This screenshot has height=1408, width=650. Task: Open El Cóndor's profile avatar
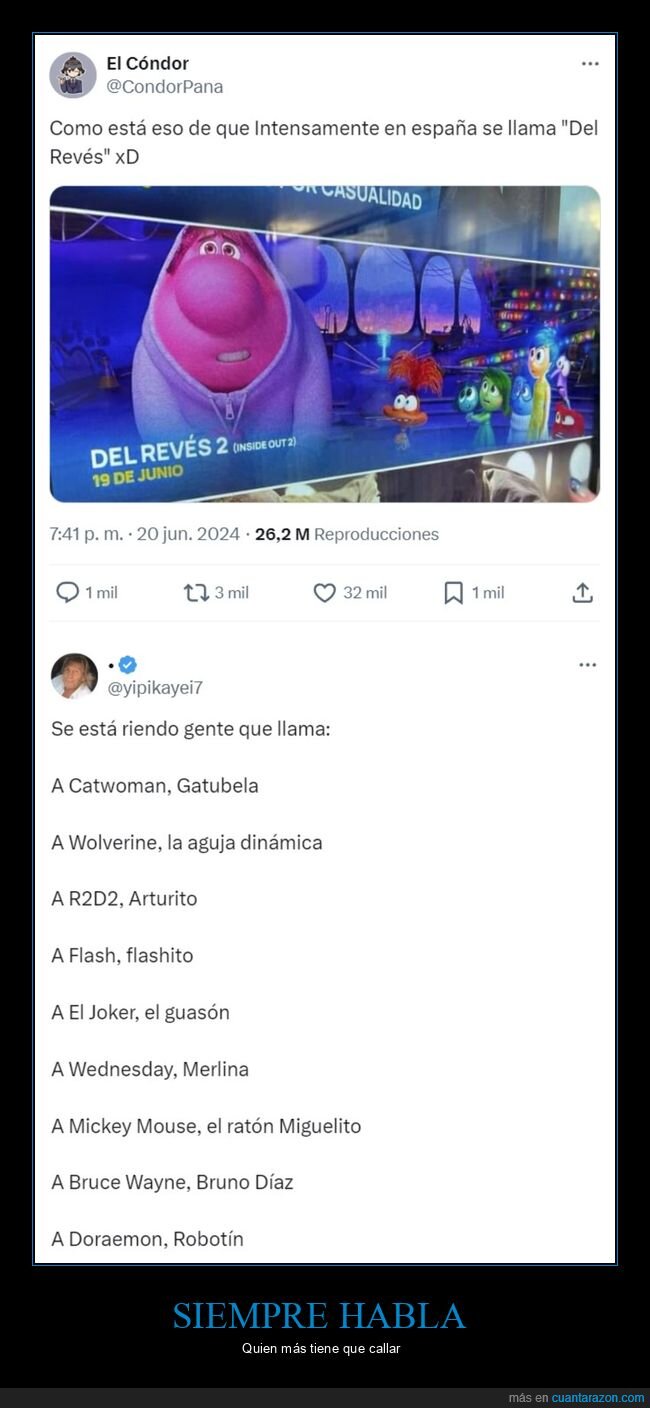click(73, 75)
